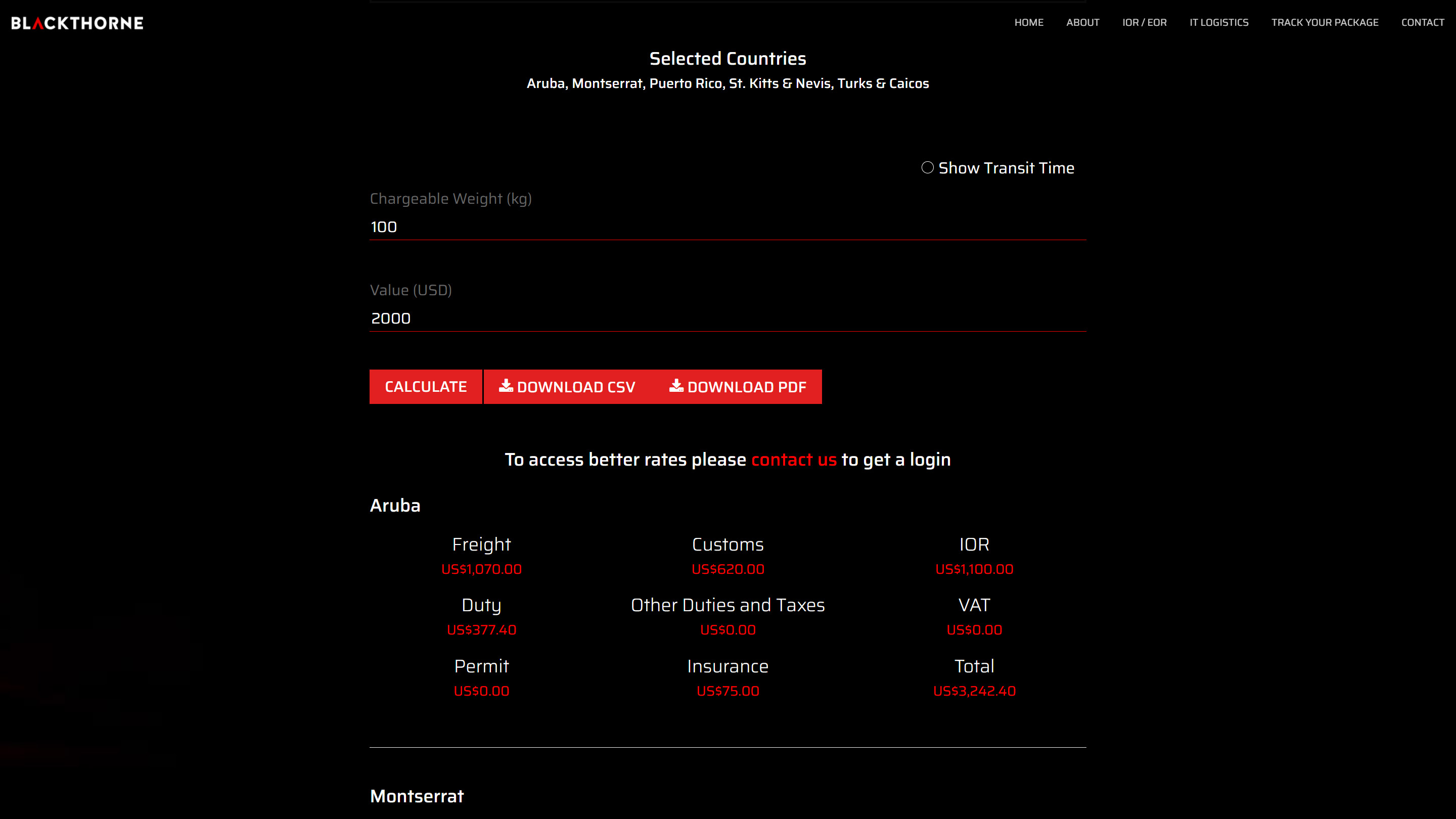
Task: Click the Aruba Total amount US$3,242.40
Action: pyautogui.click(x=974, y=691)
